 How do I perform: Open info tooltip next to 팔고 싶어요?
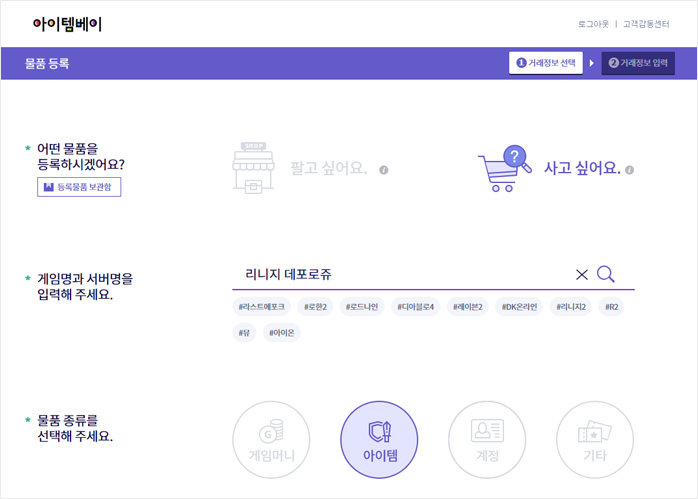384,170
